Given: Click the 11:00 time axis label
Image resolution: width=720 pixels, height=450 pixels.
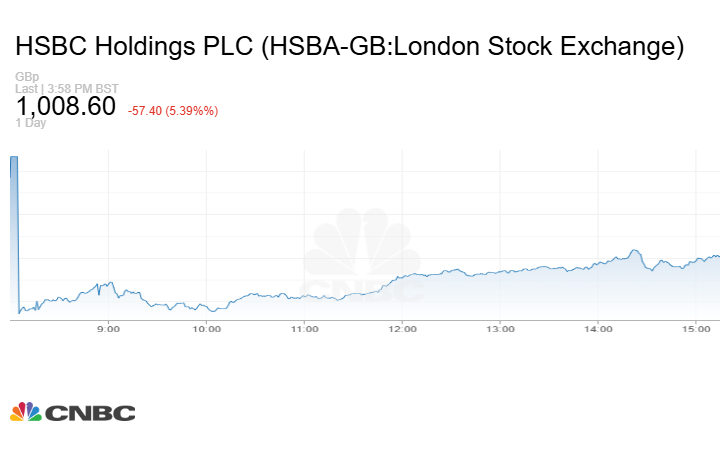Looking at the screenshot, I should (305, 328).
